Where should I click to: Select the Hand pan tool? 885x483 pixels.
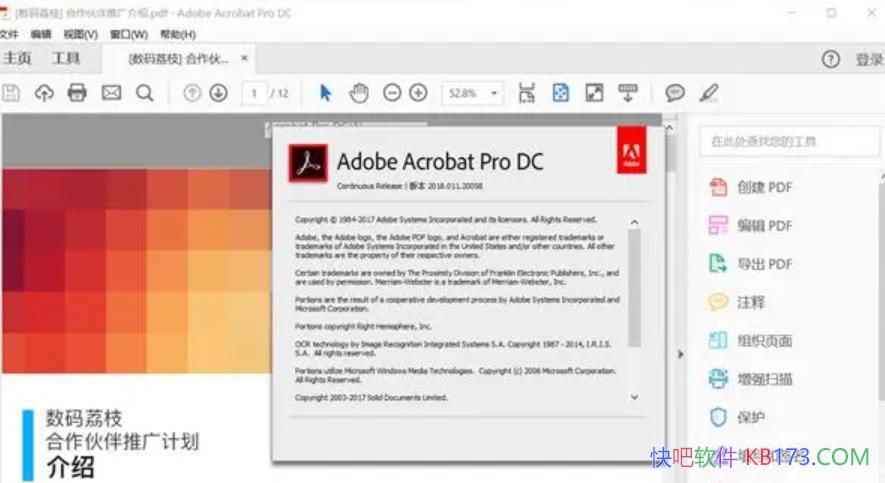click(x=359, y=93)
